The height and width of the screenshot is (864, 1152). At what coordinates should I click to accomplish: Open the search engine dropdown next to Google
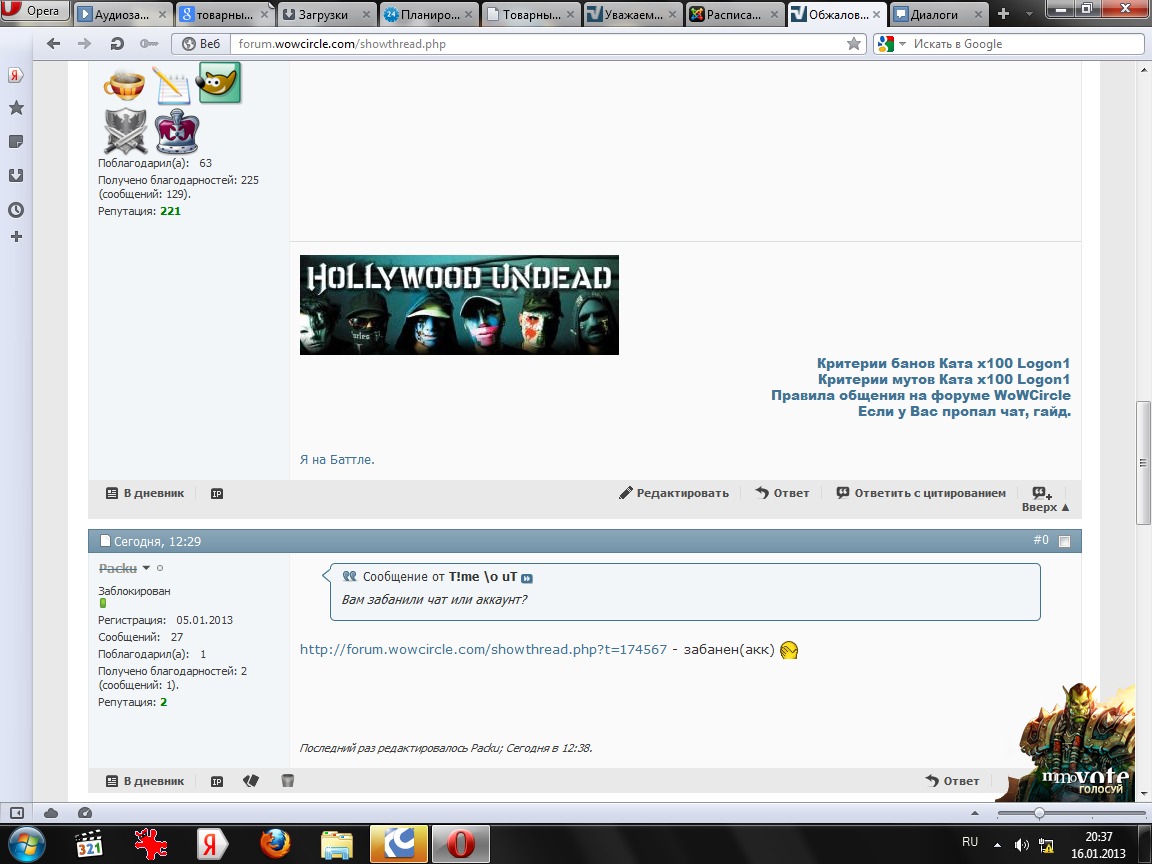[x=902, y=43]
